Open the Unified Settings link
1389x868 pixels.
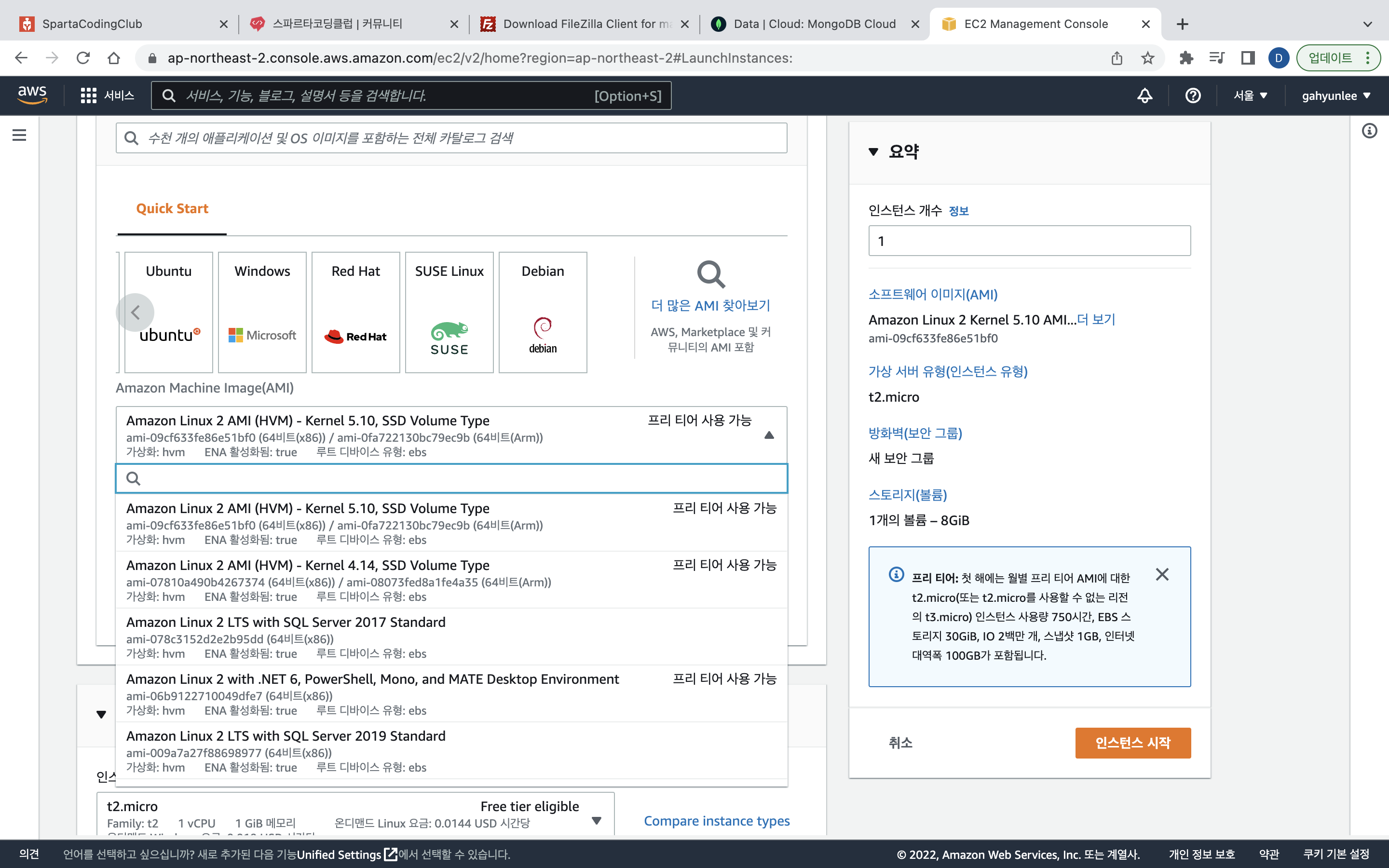[347, 854]
